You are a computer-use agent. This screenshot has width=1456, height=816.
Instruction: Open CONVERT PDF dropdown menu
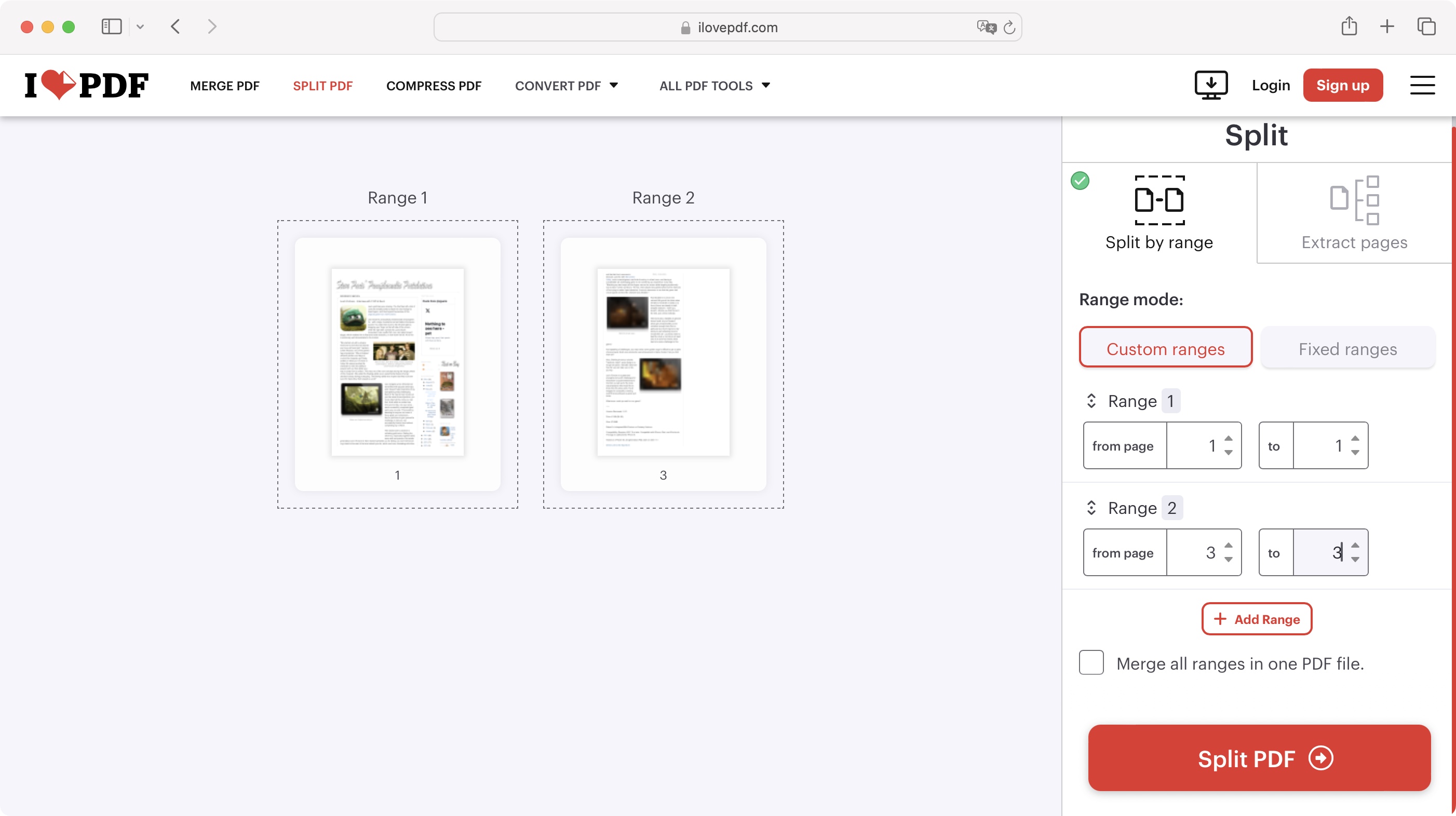(565, 85)
